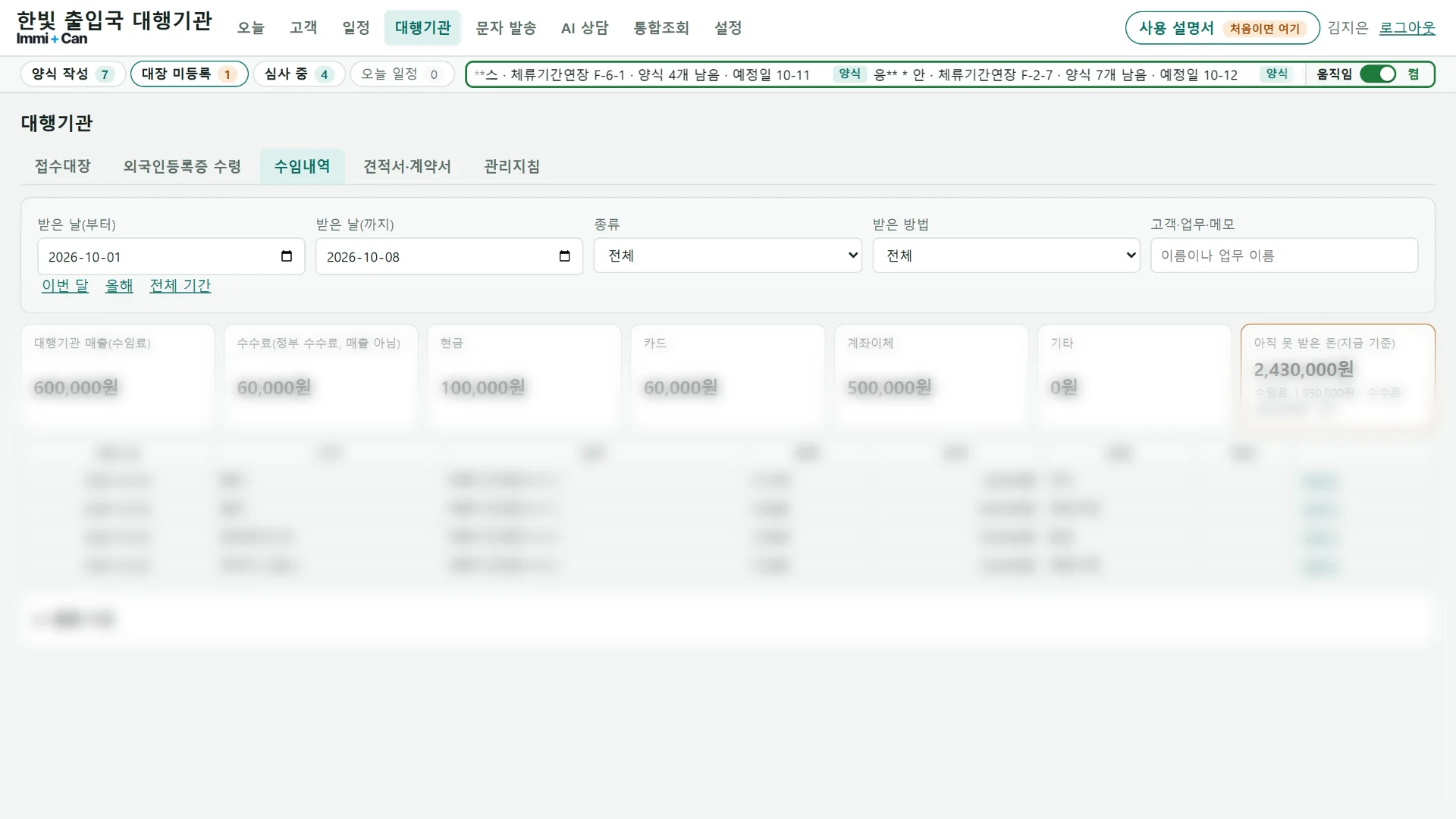
Task: Click the 2026-10-08 end date field
Action: (449, 256)
